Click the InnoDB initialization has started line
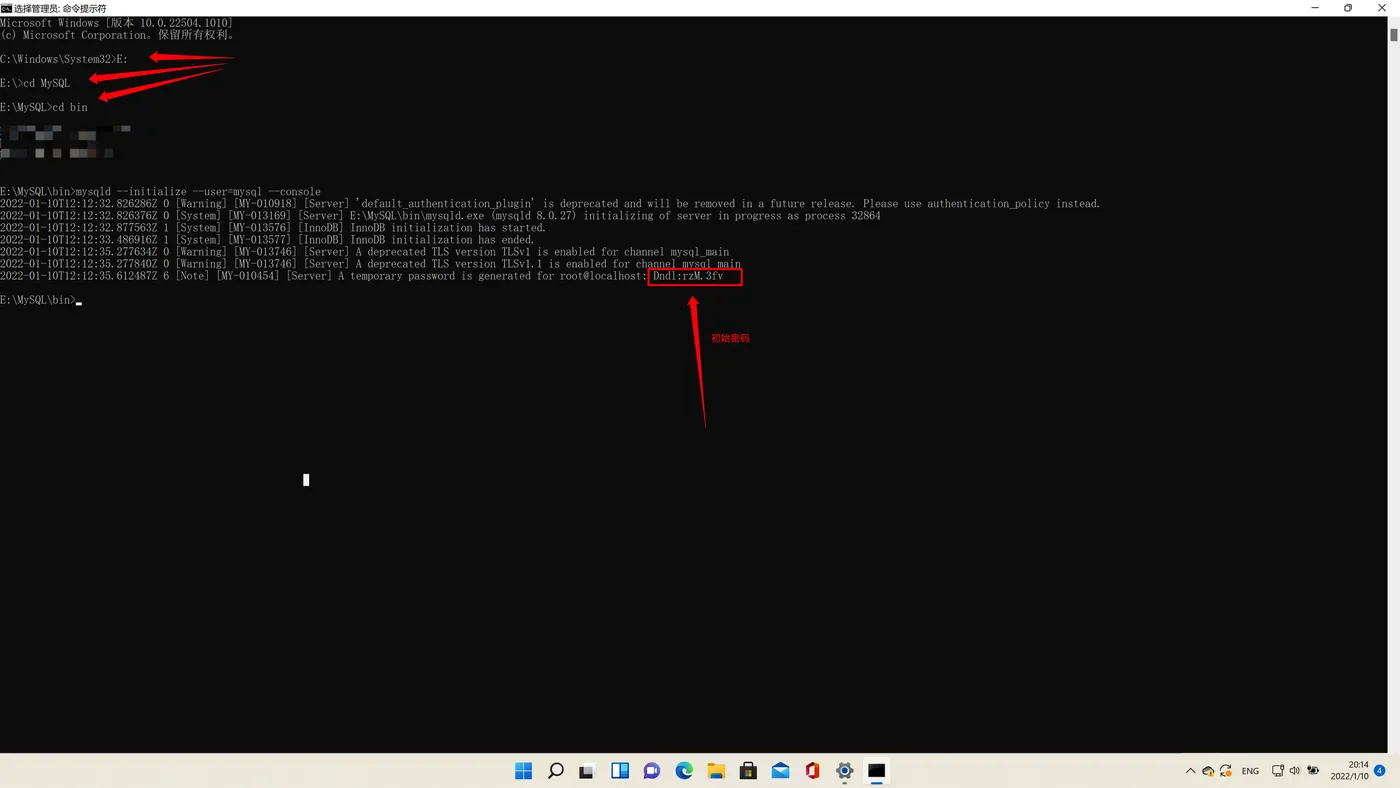The width and height of the screenshot is (1400, 788). [273, 228]
